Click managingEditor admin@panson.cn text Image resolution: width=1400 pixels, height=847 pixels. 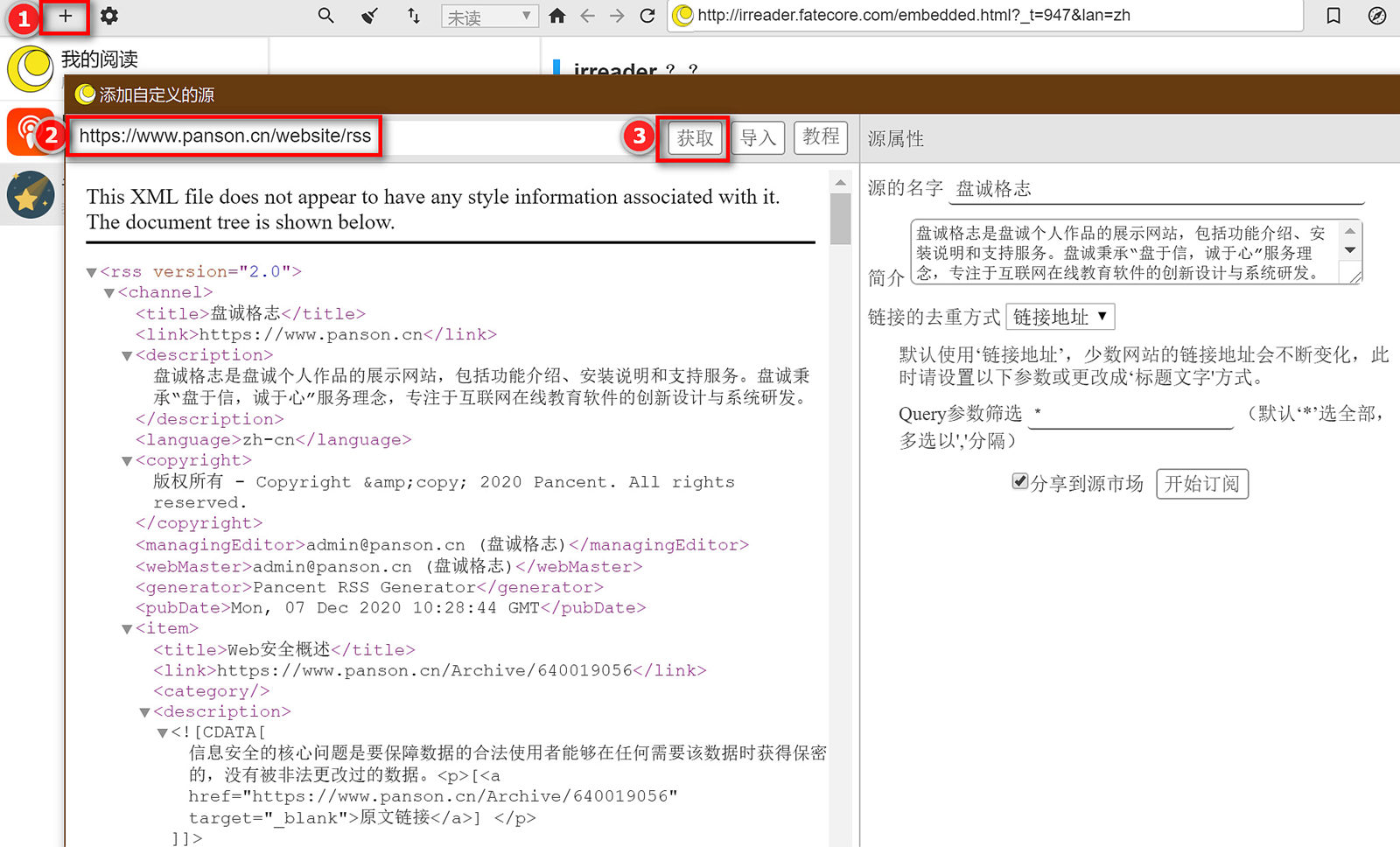(436, 544)
